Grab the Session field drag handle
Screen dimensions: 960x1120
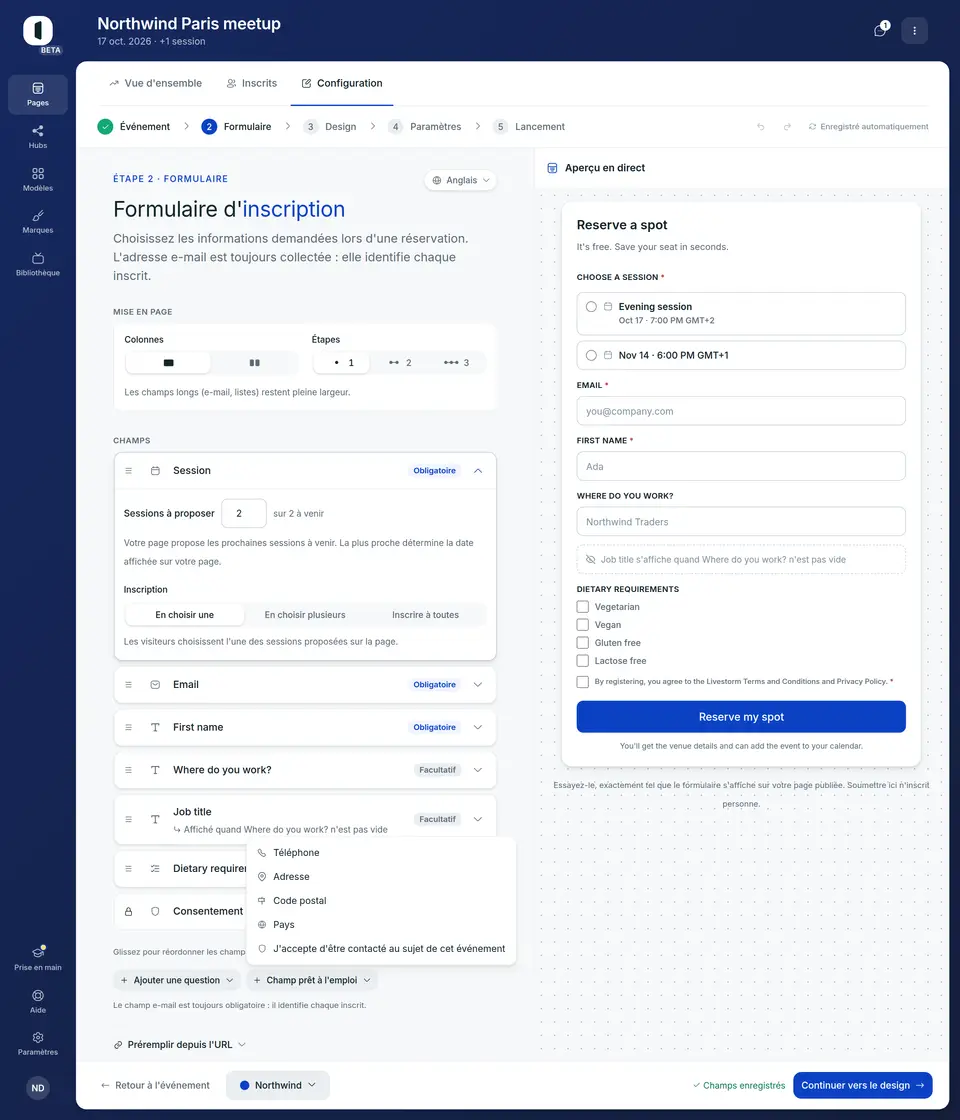pos(129,471)
